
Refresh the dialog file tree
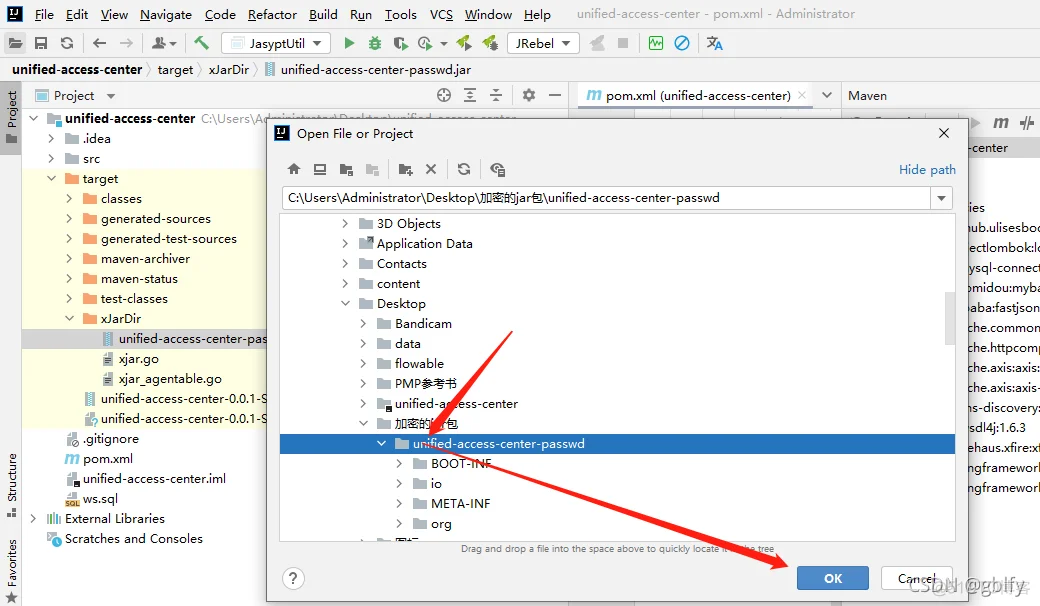[464, 169]
